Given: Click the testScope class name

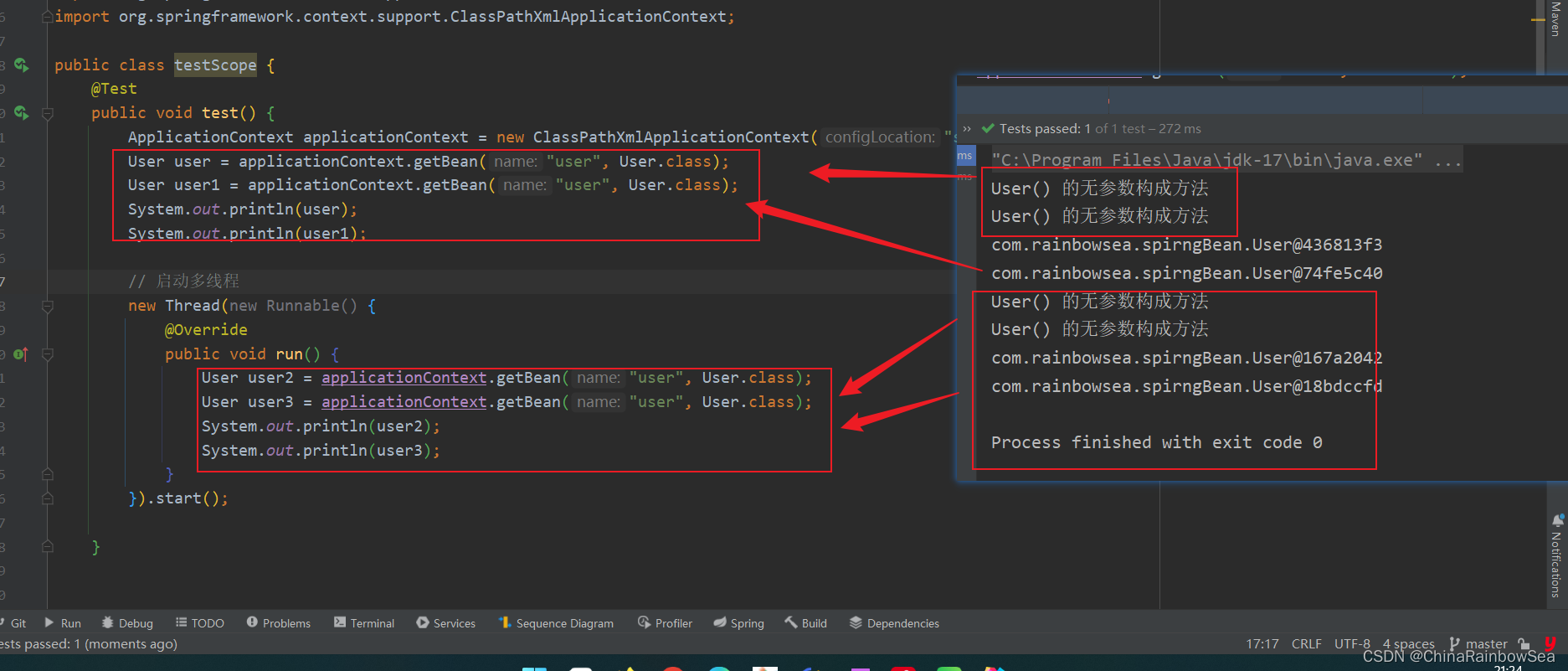Looking at the screenshot, I should click(x=215, y=65).
